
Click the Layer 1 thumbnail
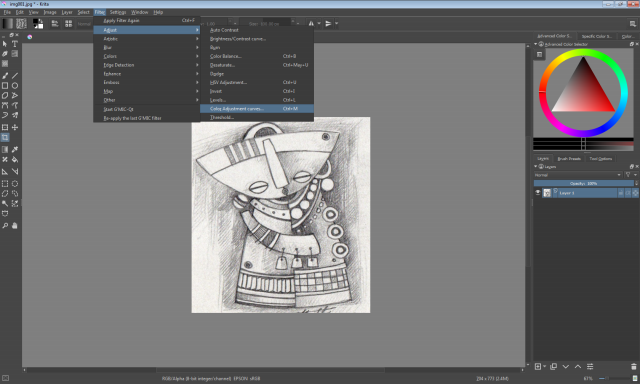point(547,193)
